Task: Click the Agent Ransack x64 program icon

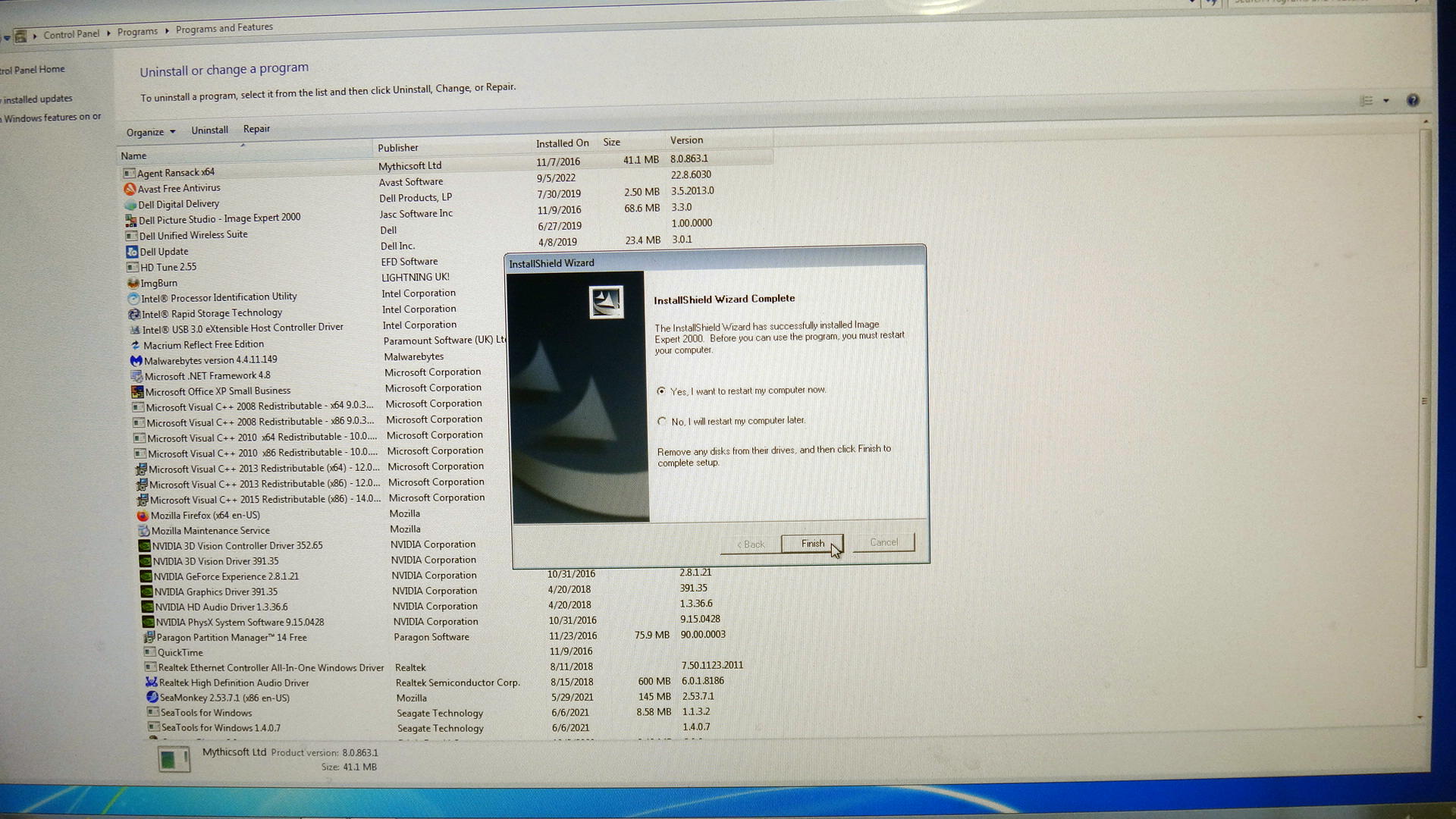Action: (x=129, y=174)
